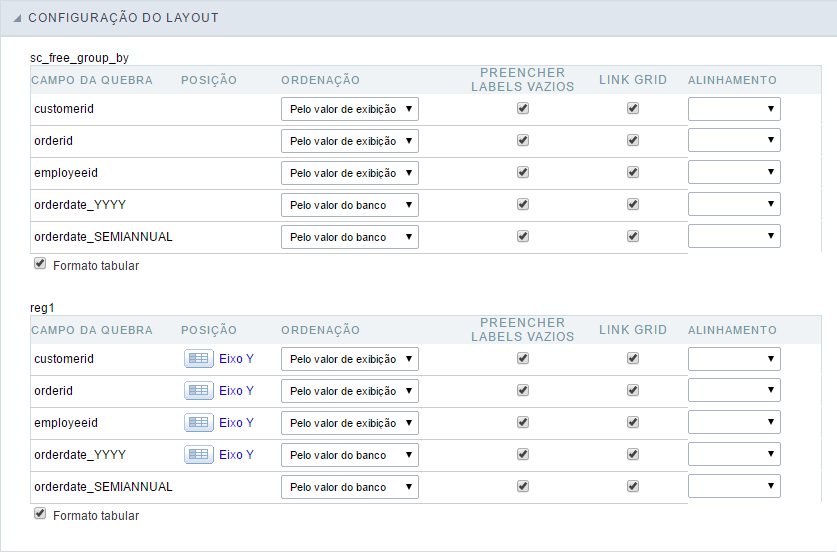This screenshot has height=552, width=837.
Task: Click the sc_free_group_by group title
Action: tap(79, 58)
